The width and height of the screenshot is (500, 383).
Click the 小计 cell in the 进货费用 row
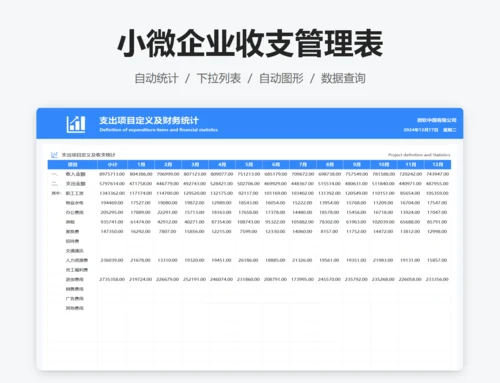pos(112,279)
